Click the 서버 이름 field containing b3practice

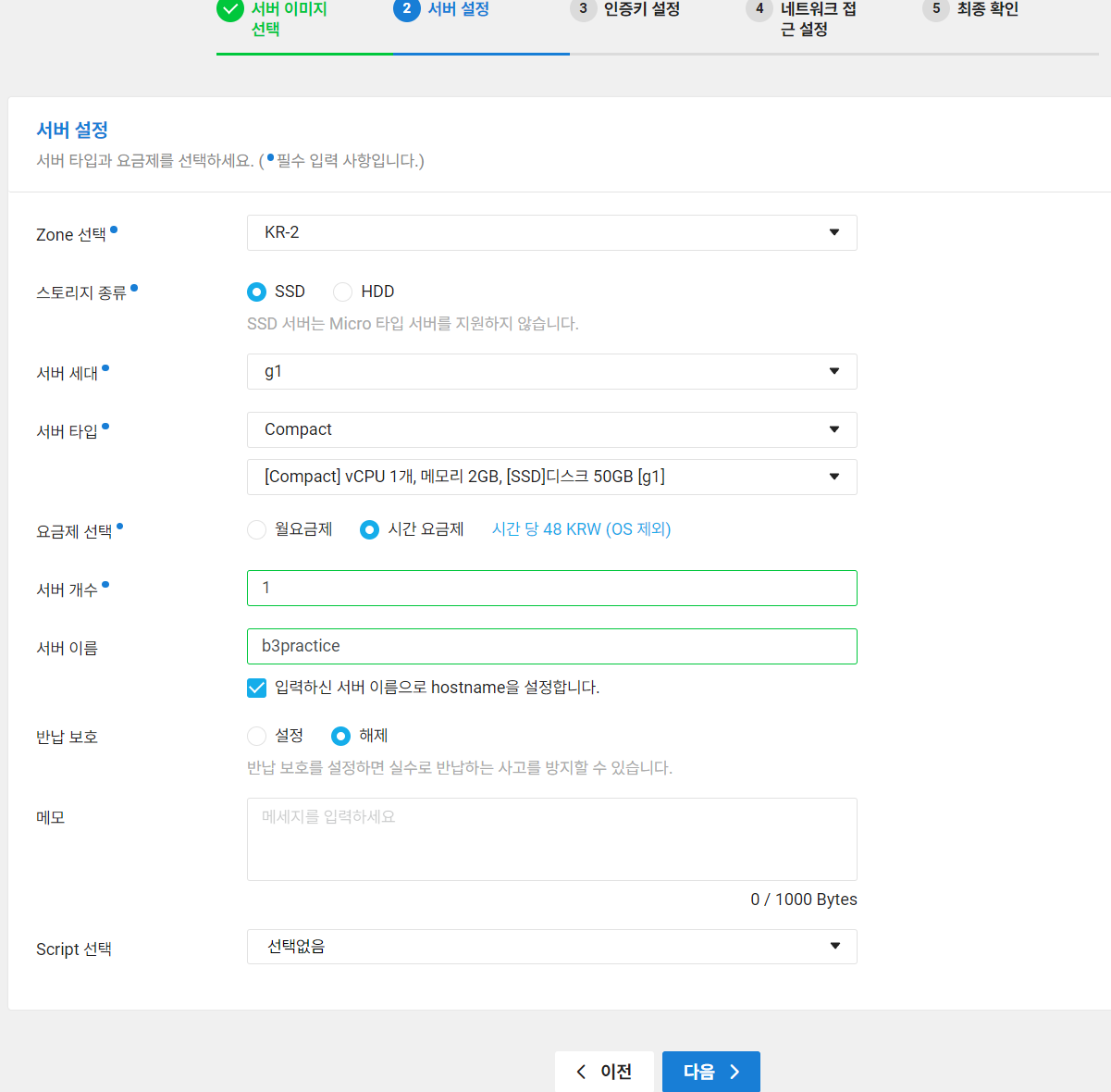[x=551, y=646]
